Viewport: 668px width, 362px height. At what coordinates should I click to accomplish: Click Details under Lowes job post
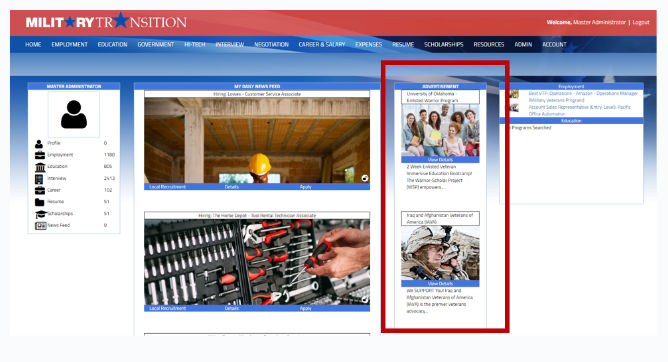tap(232, 187)
